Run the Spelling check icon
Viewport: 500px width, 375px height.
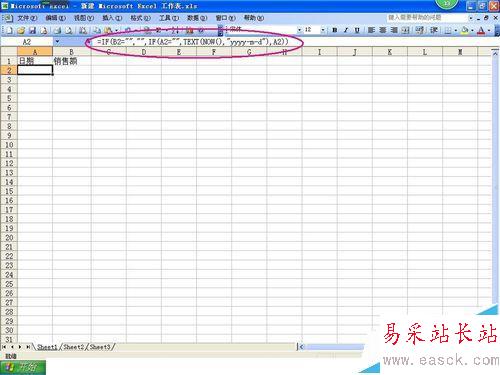[83, 30]
